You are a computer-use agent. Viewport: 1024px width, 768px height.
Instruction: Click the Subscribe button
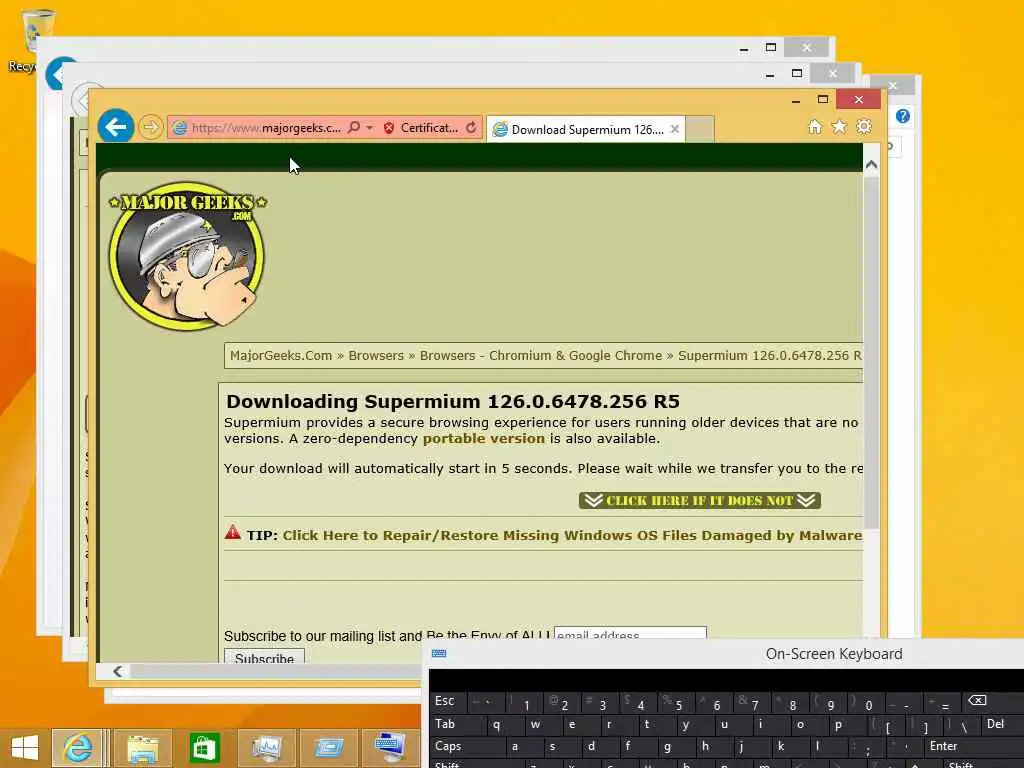(264, 657)
